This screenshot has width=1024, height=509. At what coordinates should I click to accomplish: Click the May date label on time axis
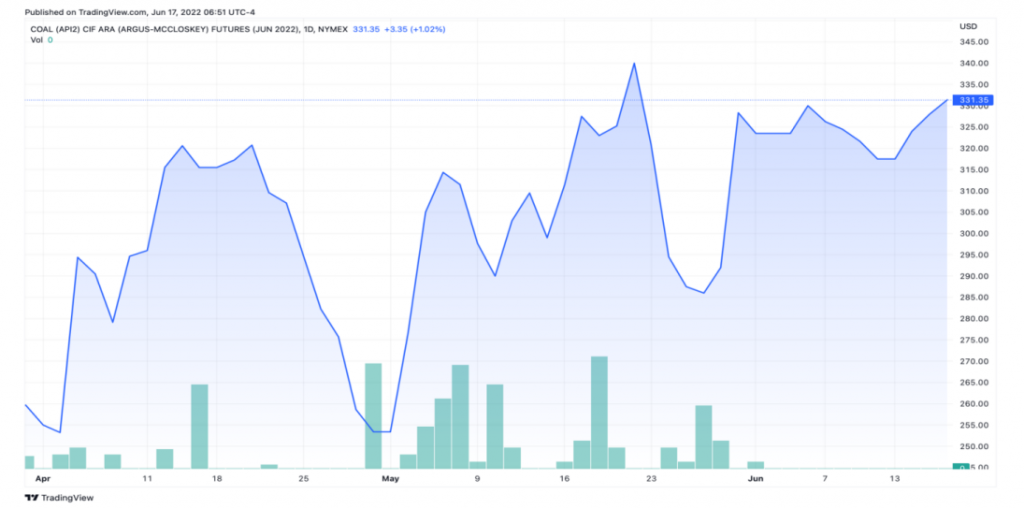(x=391, y=479)
